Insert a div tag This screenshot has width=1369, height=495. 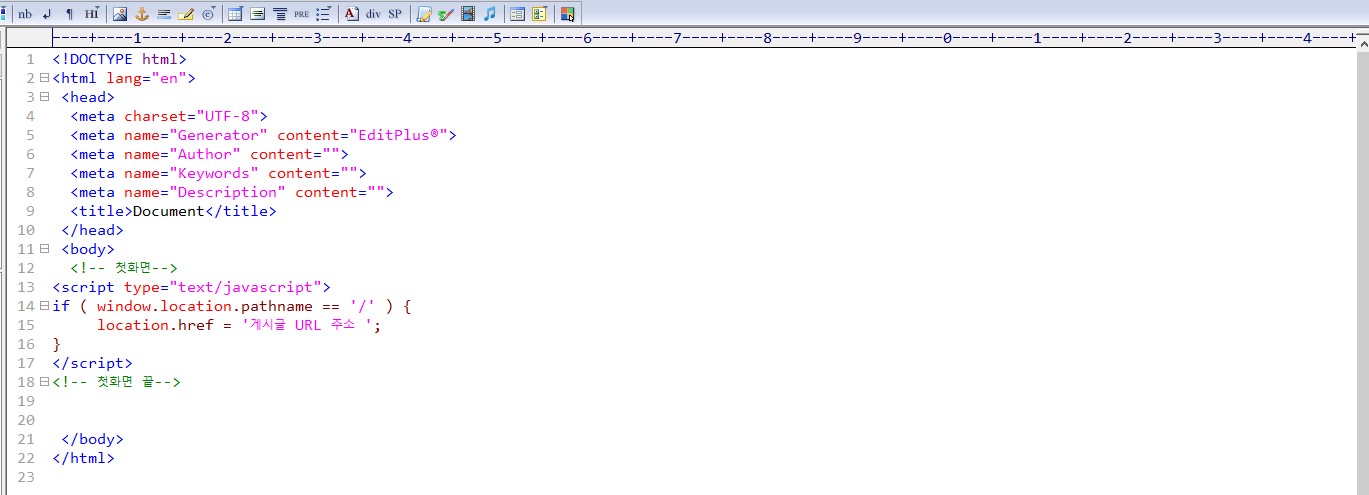[373, 14]
